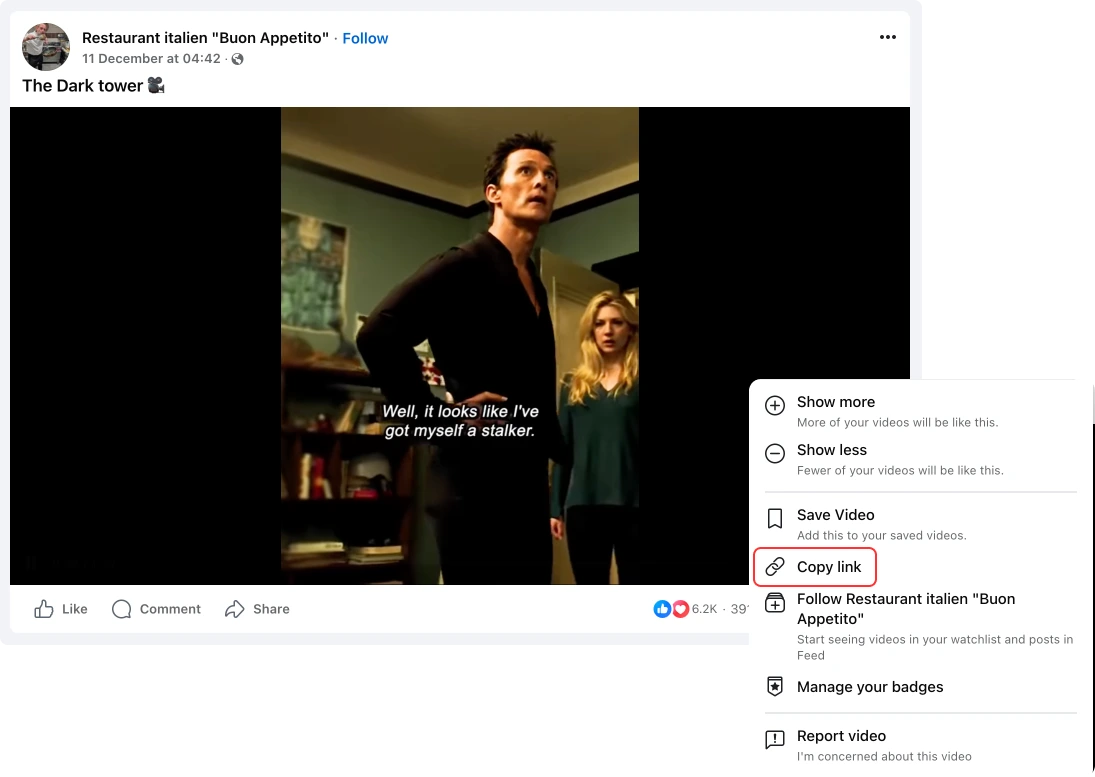Click "Fewer of your videos will be like this."
The height and width of the screenshot is (777, 1095).
tap(900, 471)
